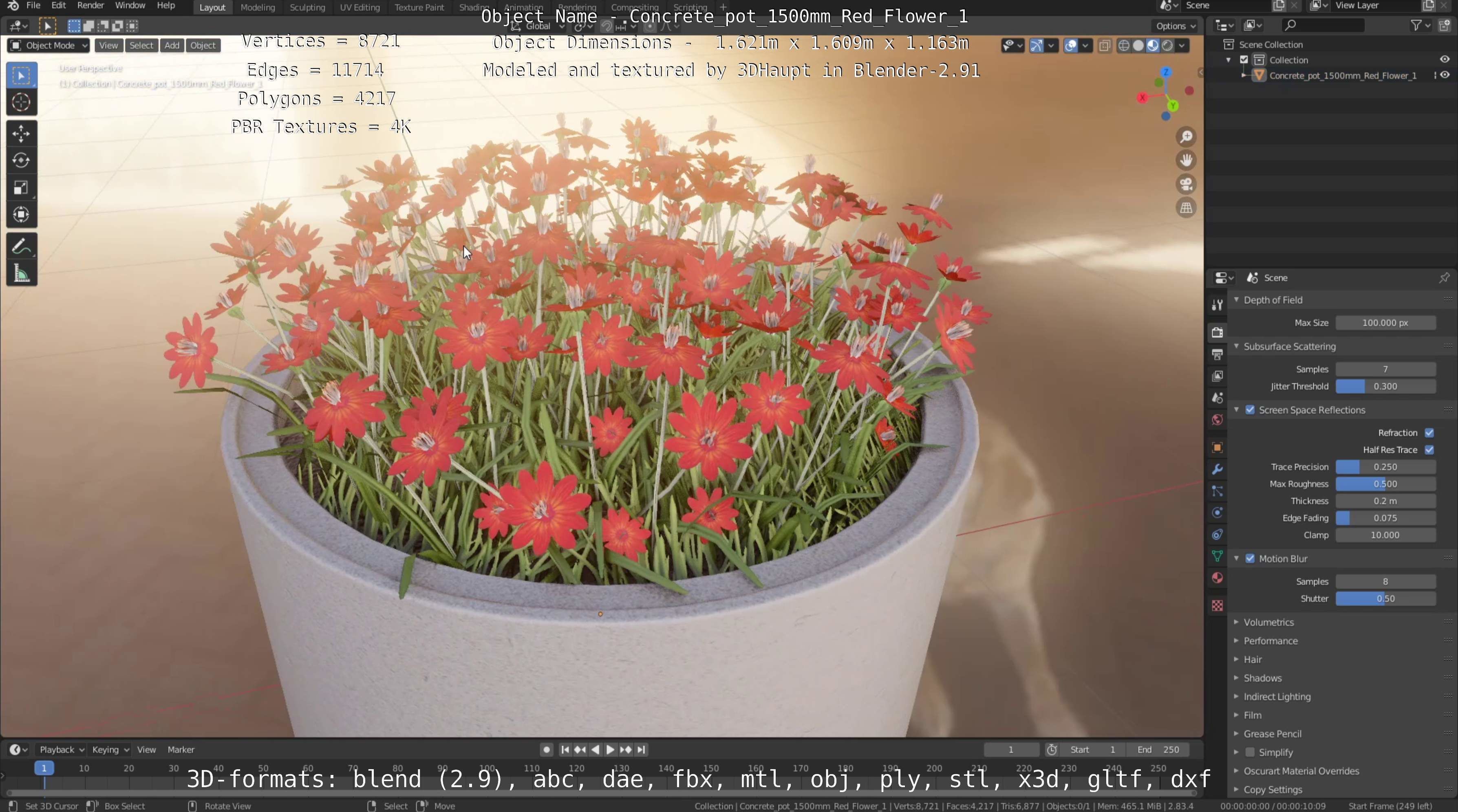Open the viewport Select menu button
Viewport: 1458px width, 812px height.
(x=141, y=46)
